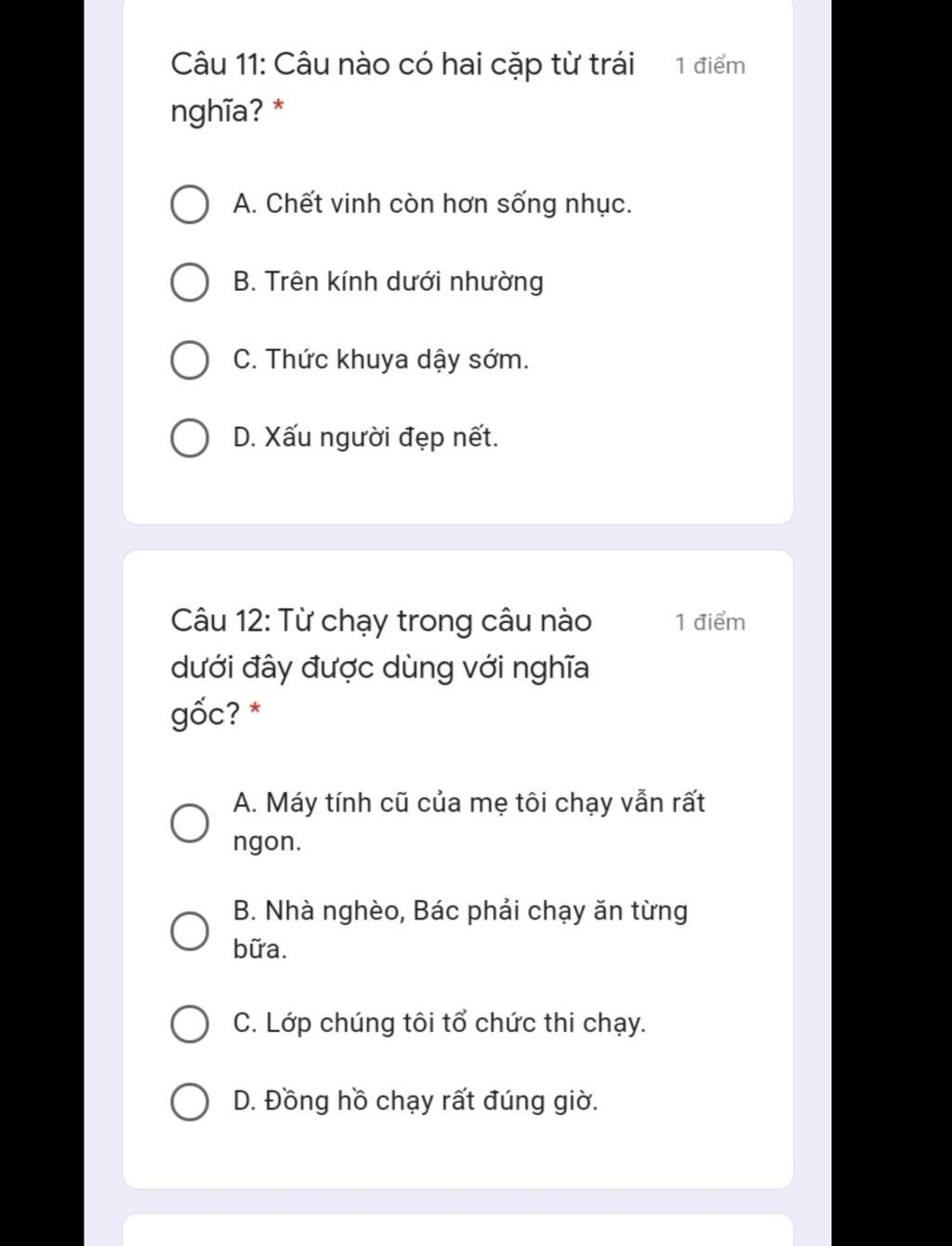Viewport: 952px width, 1246px height.
Task: Select radio for 'Máy tính cũ của mẹ' answer
Action: point(190,823)
